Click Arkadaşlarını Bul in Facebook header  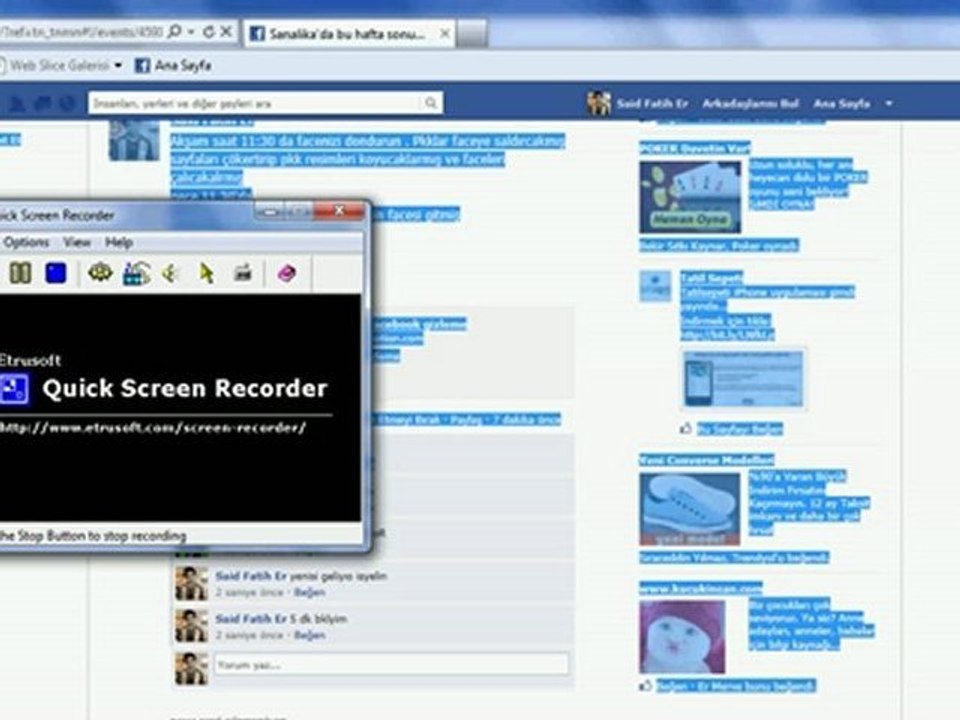pyautogui.click(x=750, y=103)
